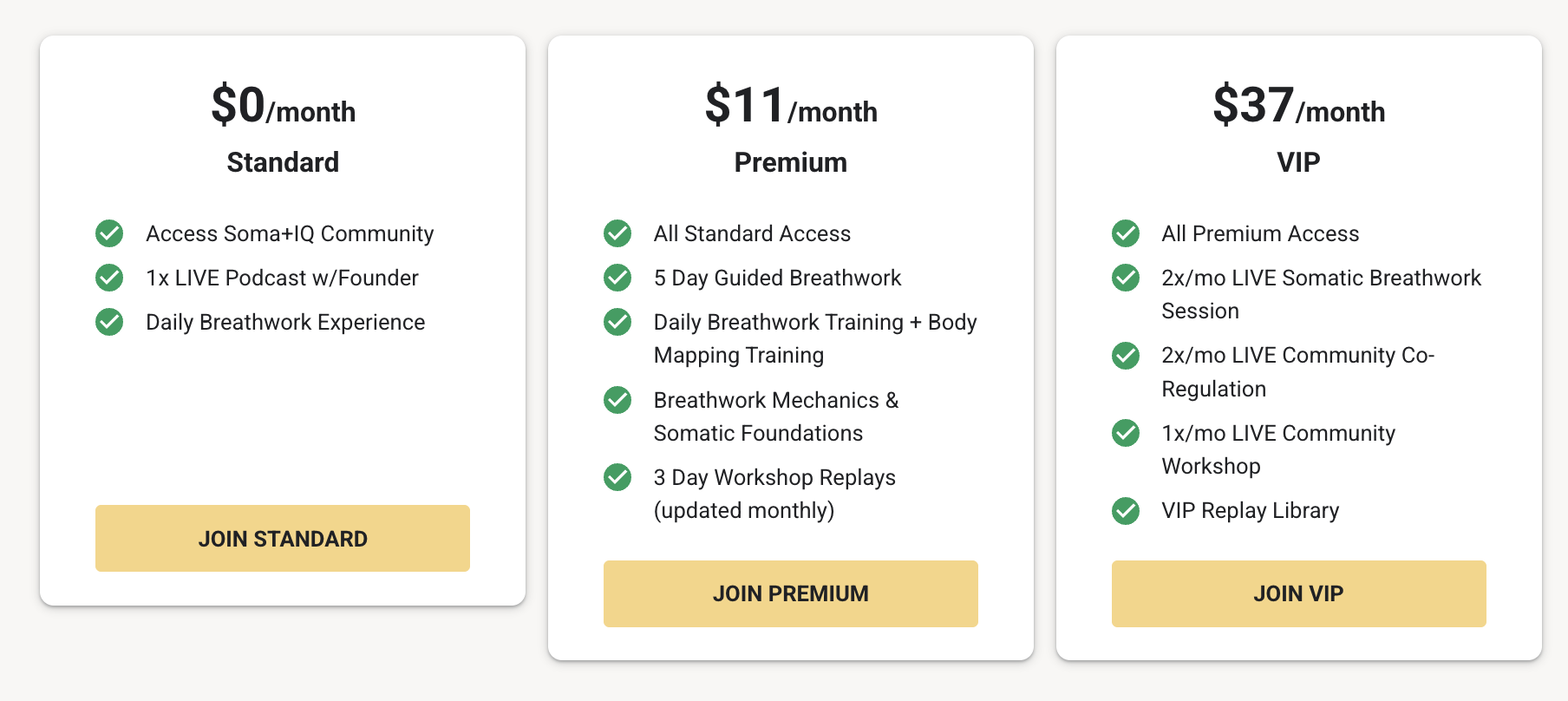Click checkmark for Daily Breathwork Training + Body Mapping
This screenshot has height=701, width=1568.
point(617,322)
